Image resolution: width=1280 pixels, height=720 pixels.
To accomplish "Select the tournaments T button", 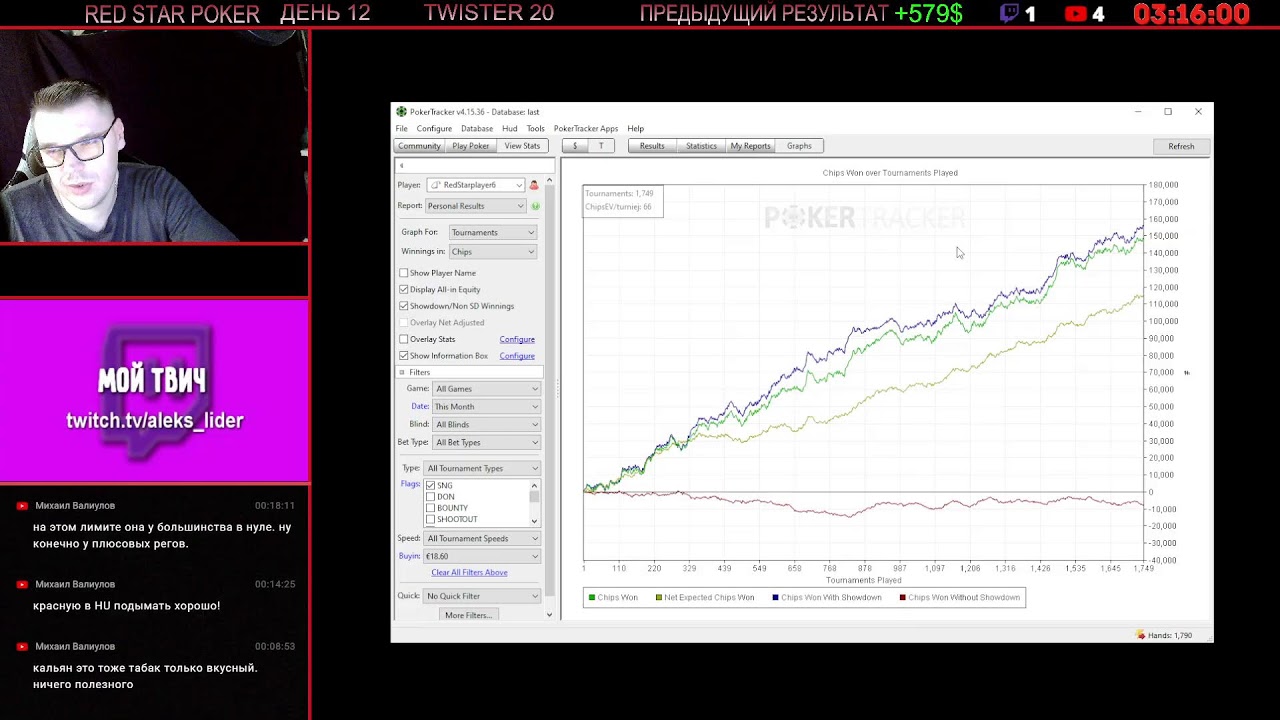I will click(601, 146).
